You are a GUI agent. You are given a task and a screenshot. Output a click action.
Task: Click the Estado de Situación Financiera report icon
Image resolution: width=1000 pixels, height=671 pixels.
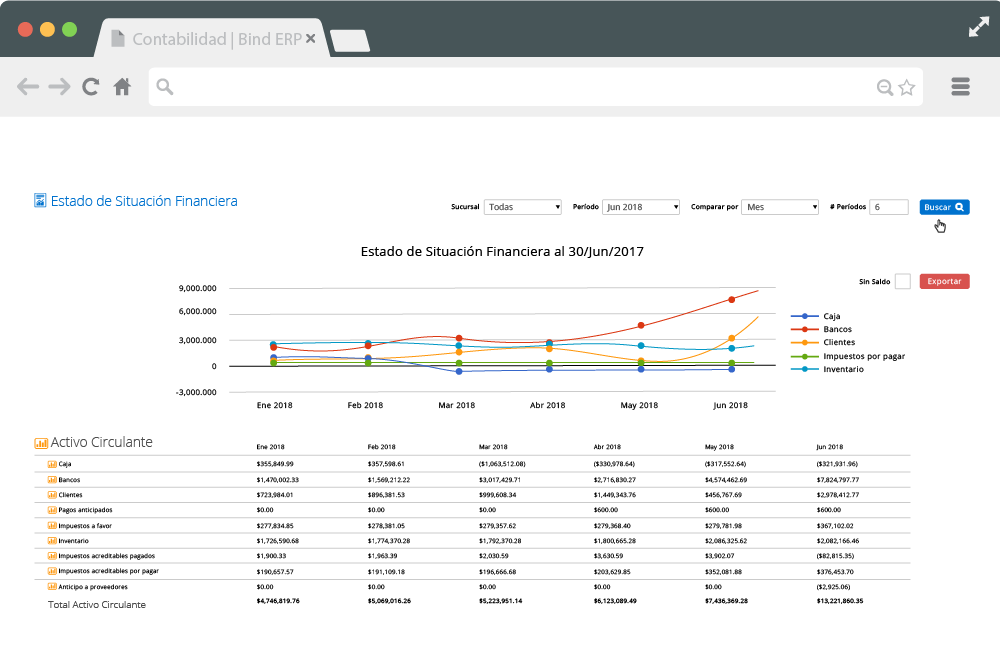point(38,201)
